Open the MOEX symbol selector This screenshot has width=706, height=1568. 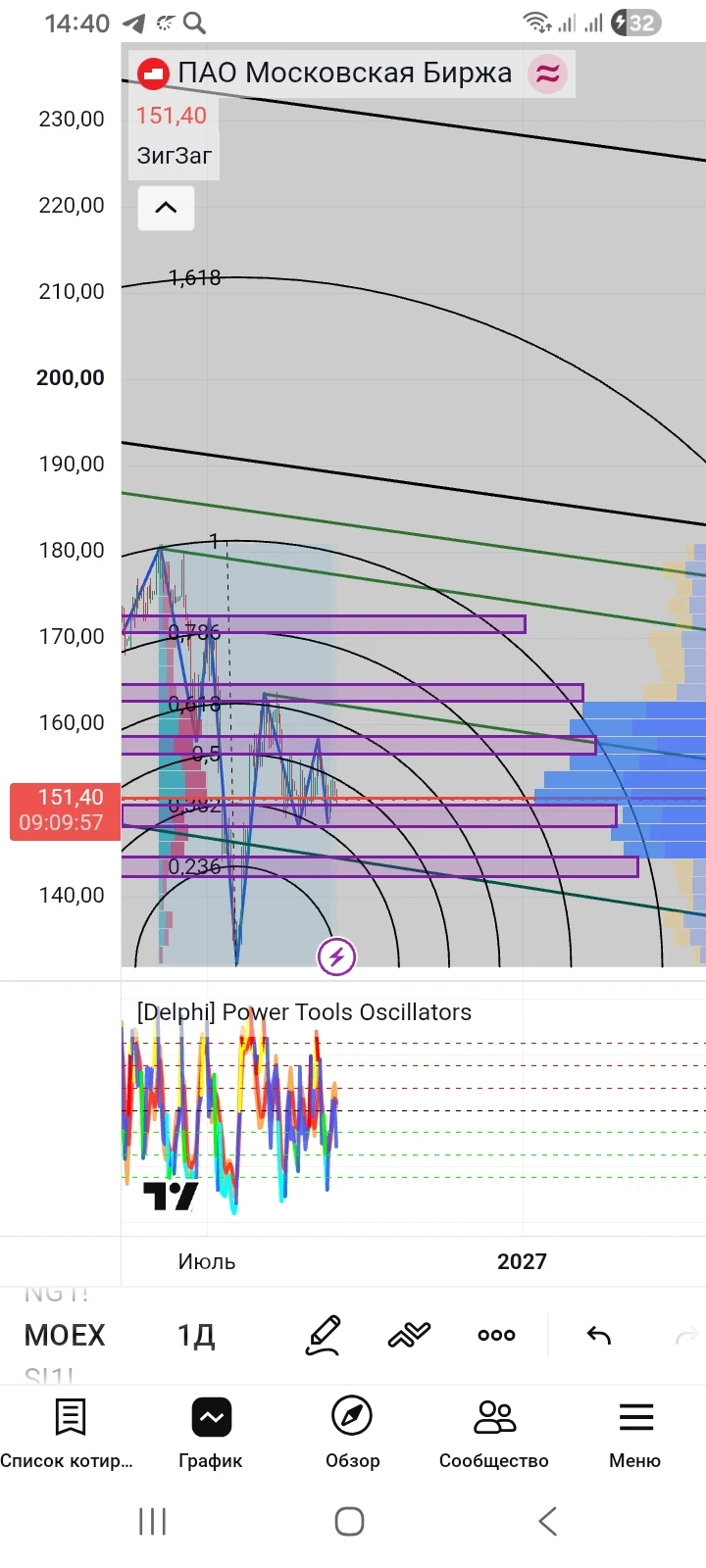(64, 1335)
